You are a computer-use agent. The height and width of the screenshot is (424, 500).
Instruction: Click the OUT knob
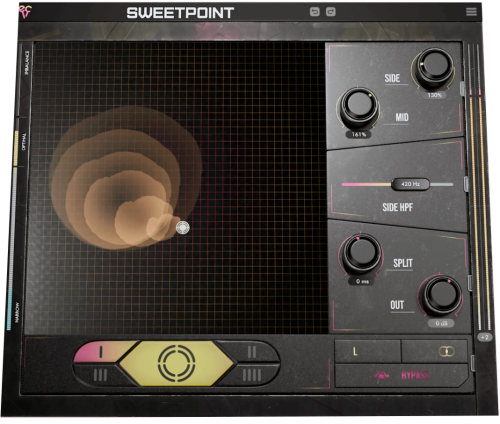[x=440, y=295]
